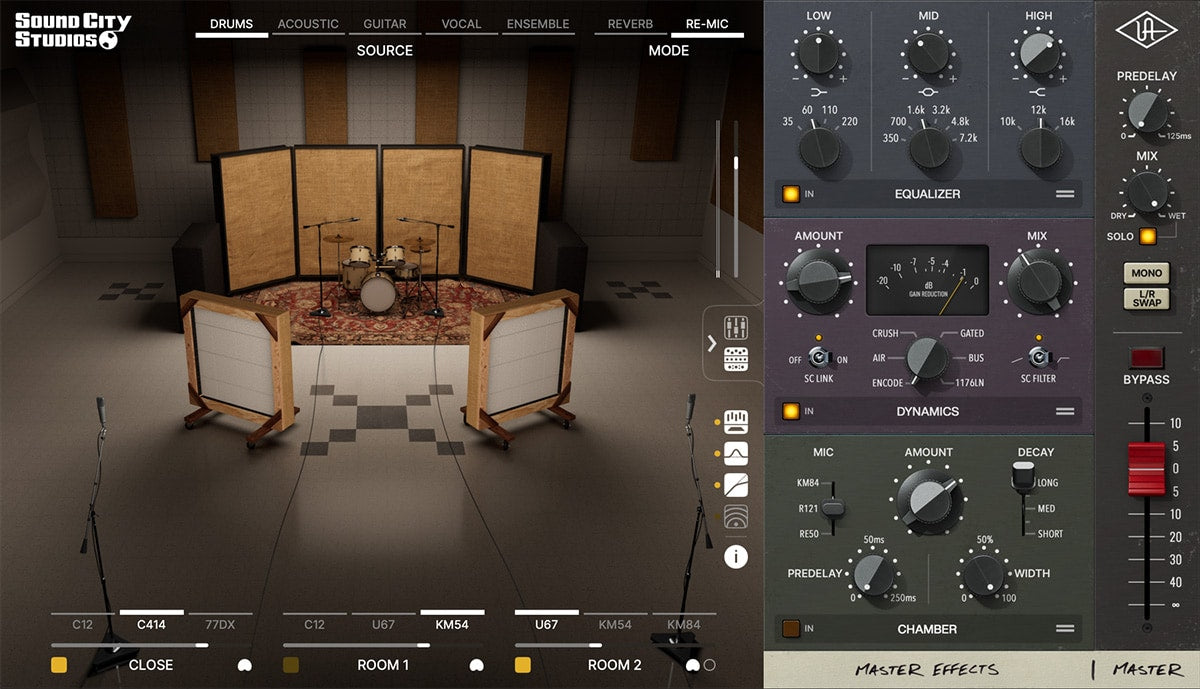Open the info panel icon
The image size is (1200, 689).
coord(736,556)
